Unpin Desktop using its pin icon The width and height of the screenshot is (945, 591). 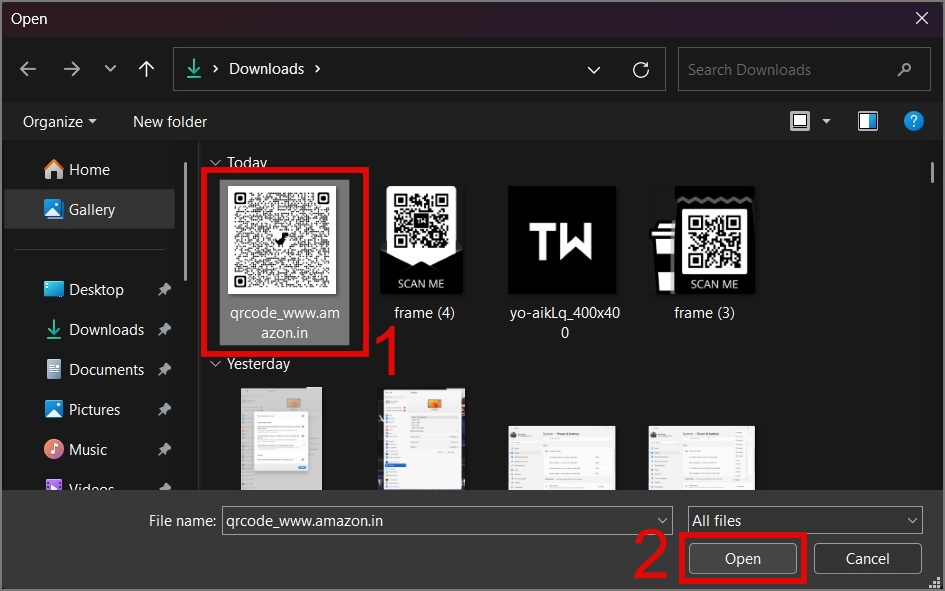pos(164,290)
